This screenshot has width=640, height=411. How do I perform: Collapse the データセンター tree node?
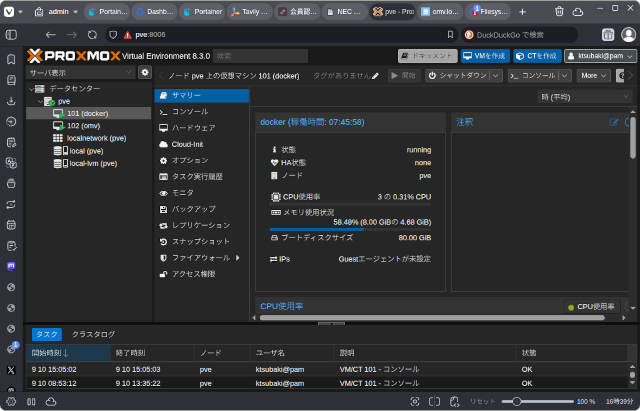click(31, 89)
